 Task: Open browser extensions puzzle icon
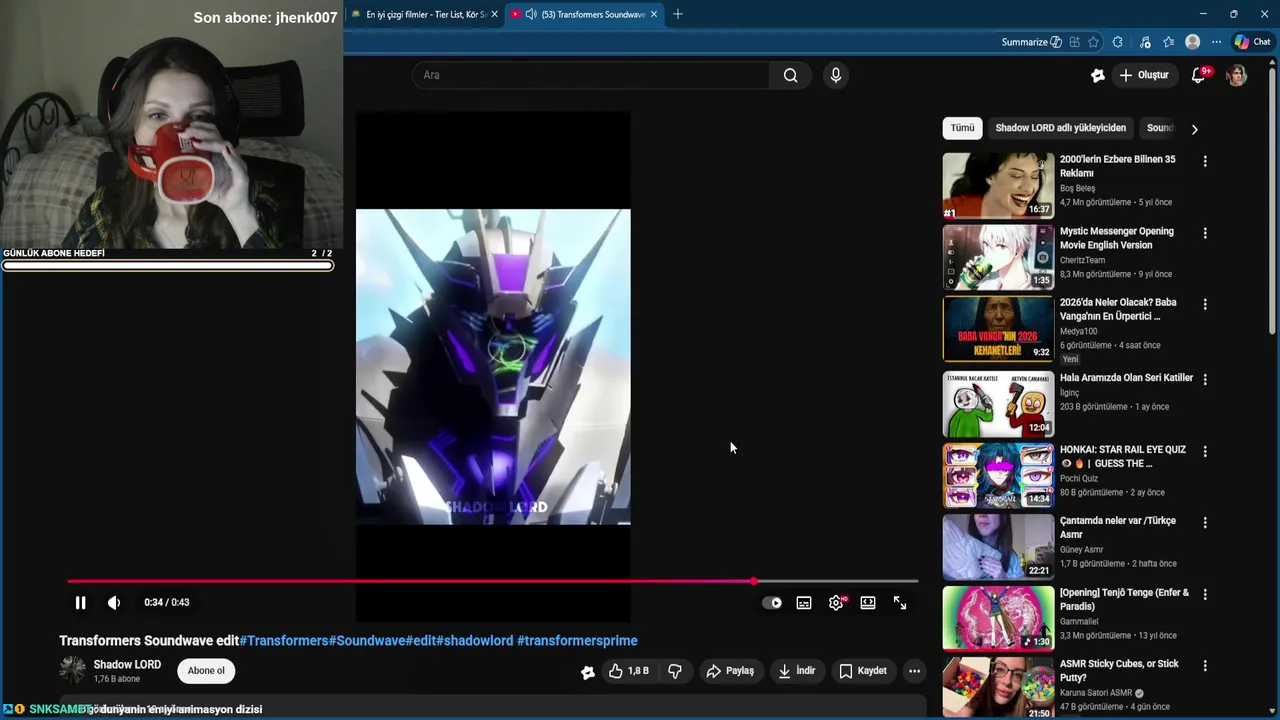1117,42
